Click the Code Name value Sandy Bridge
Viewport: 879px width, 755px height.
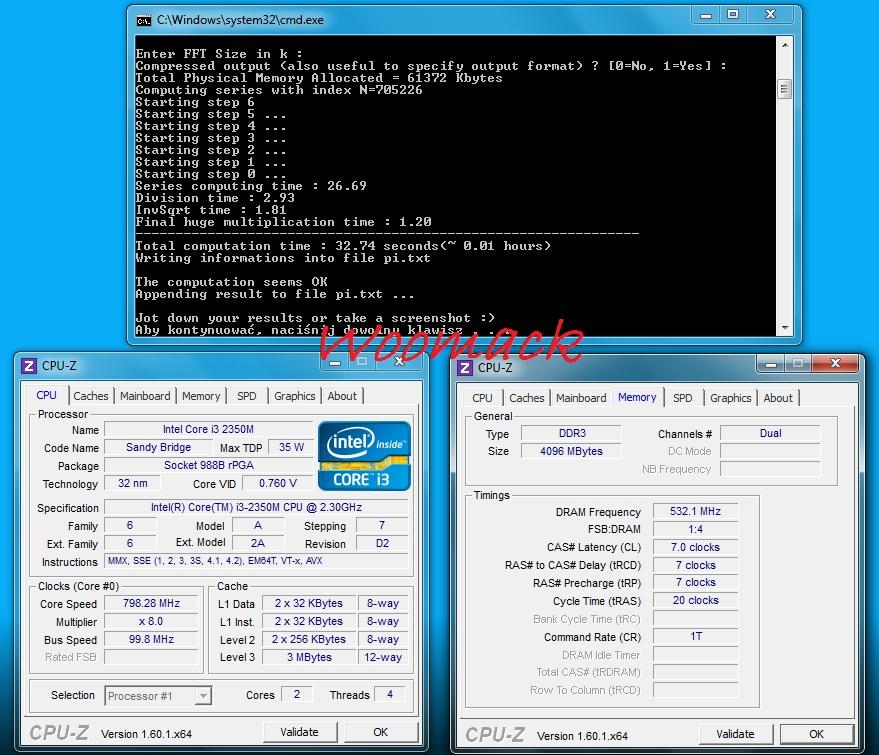(x=159, y=447)
